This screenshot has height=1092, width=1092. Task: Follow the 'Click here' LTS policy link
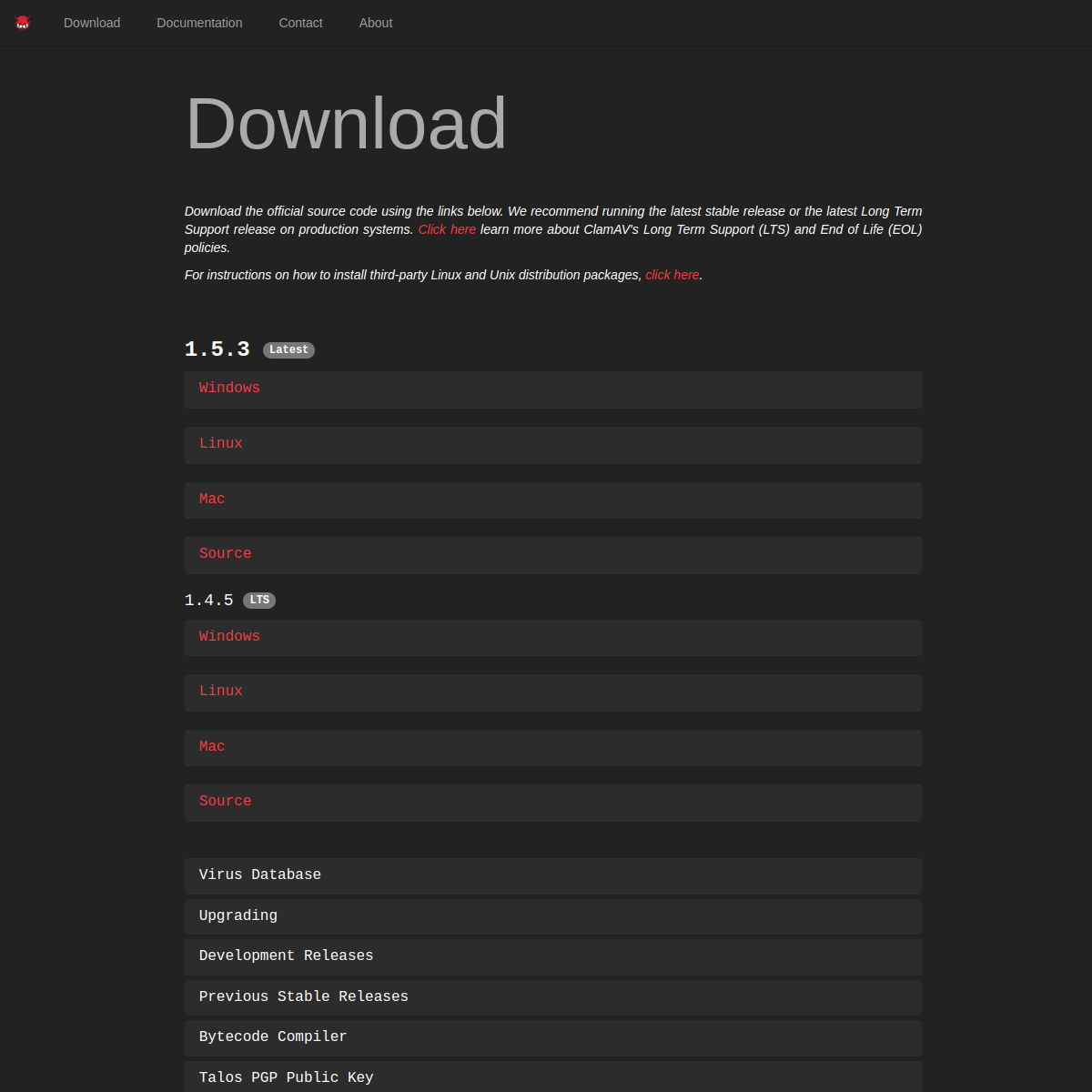(447, 229)
